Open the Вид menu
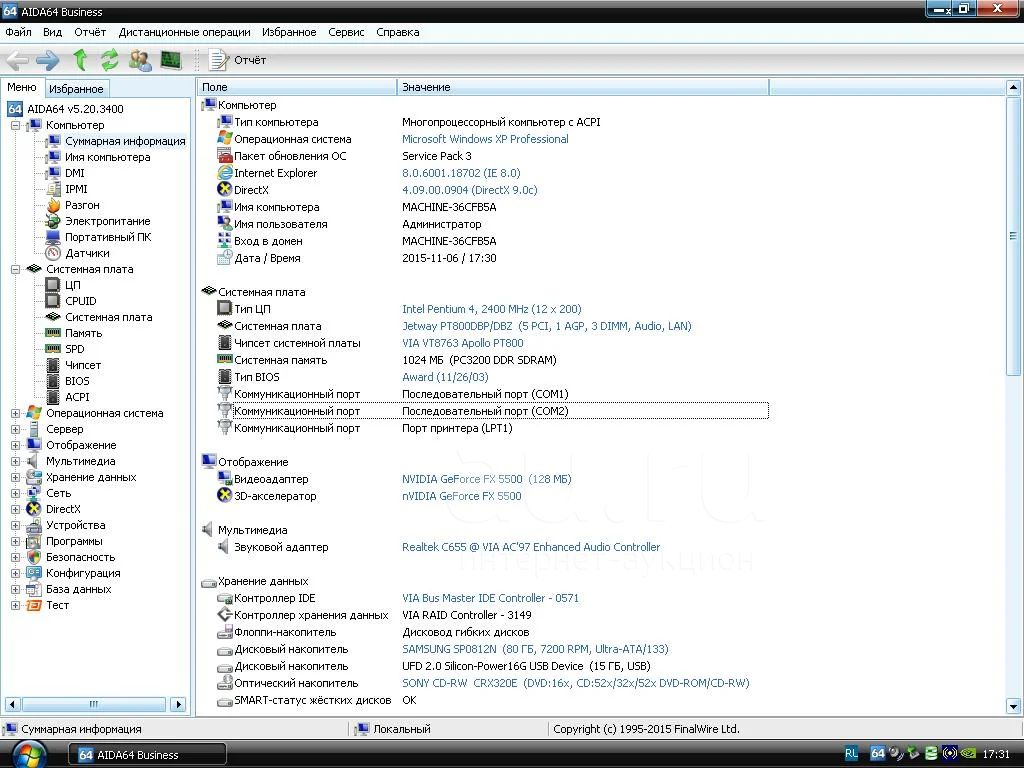Screen dimensions: 1024x768 tap(52, 32)
